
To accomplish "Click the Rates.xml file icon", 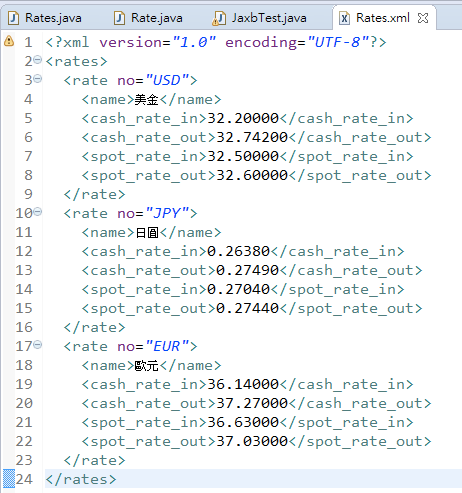I will tap(344, 18).
